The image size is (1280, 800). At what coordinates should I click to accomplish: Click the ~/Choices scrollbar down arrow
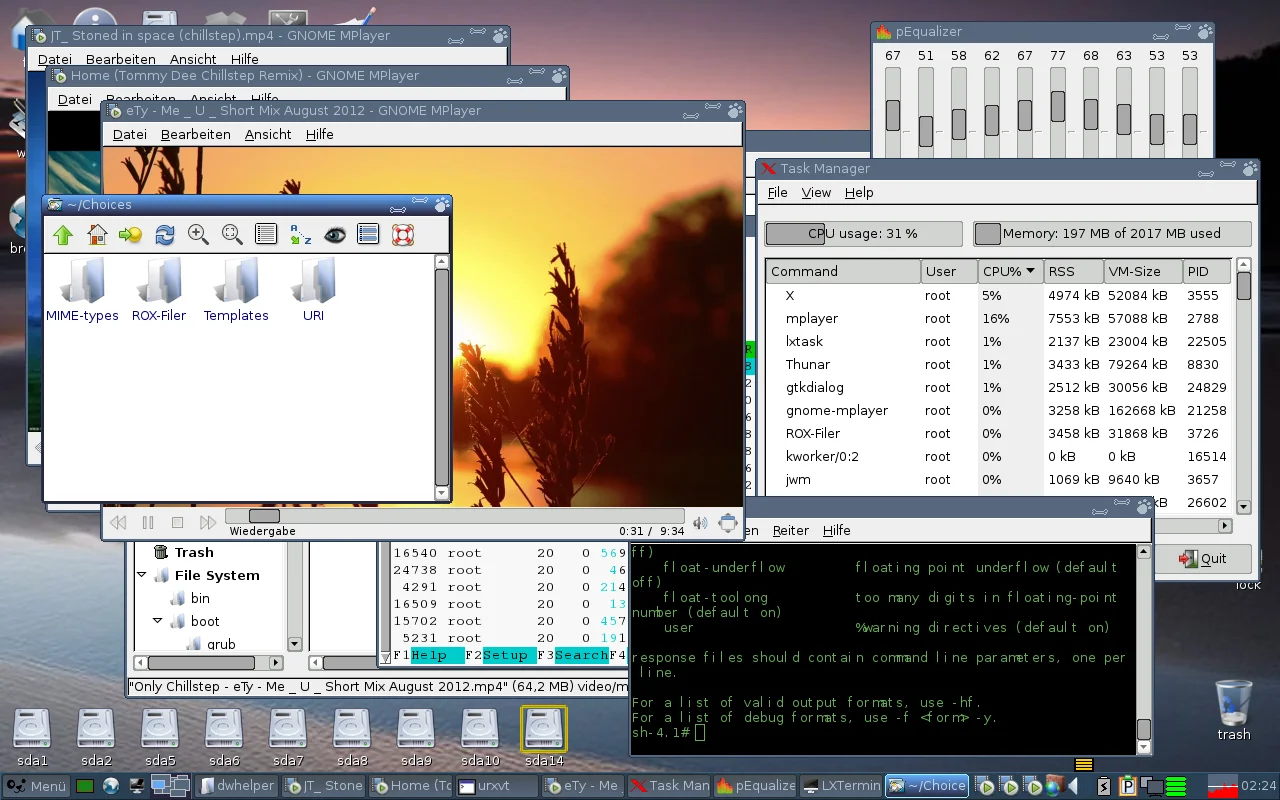[x=442, y=493]
